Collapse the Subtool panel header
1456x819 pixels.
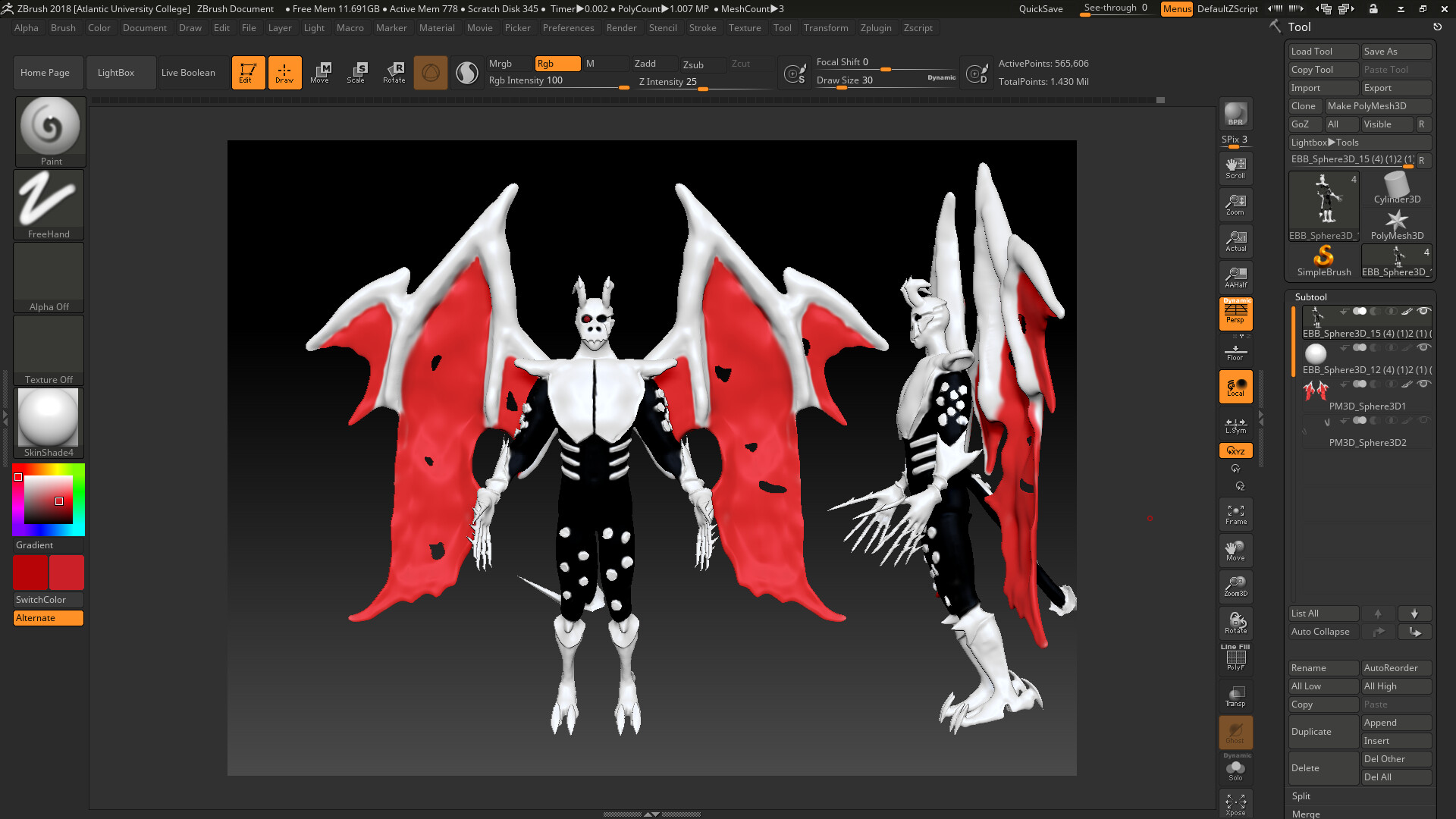click(x=1310, y=297)
